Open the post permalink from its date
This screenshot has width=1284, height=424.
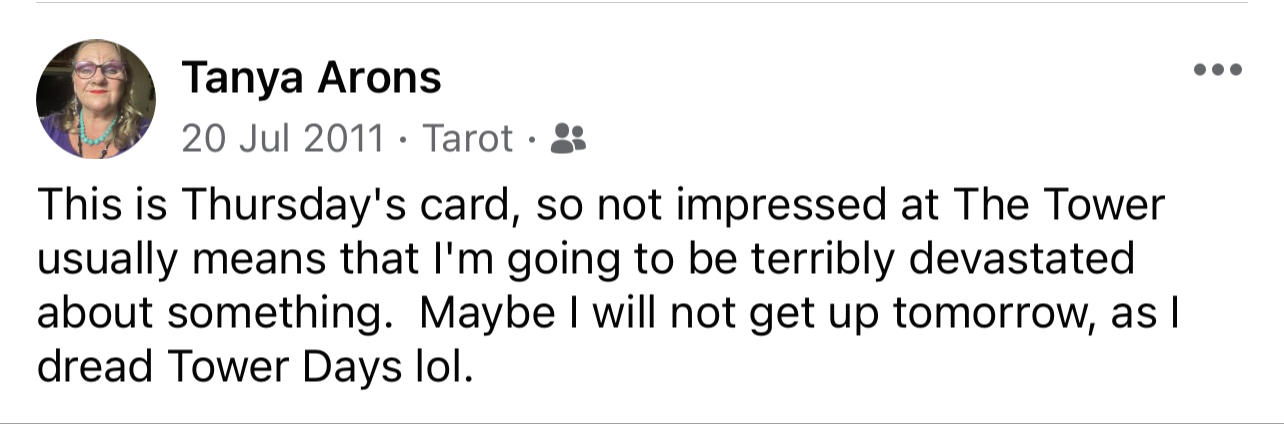(x=283, y=138)
